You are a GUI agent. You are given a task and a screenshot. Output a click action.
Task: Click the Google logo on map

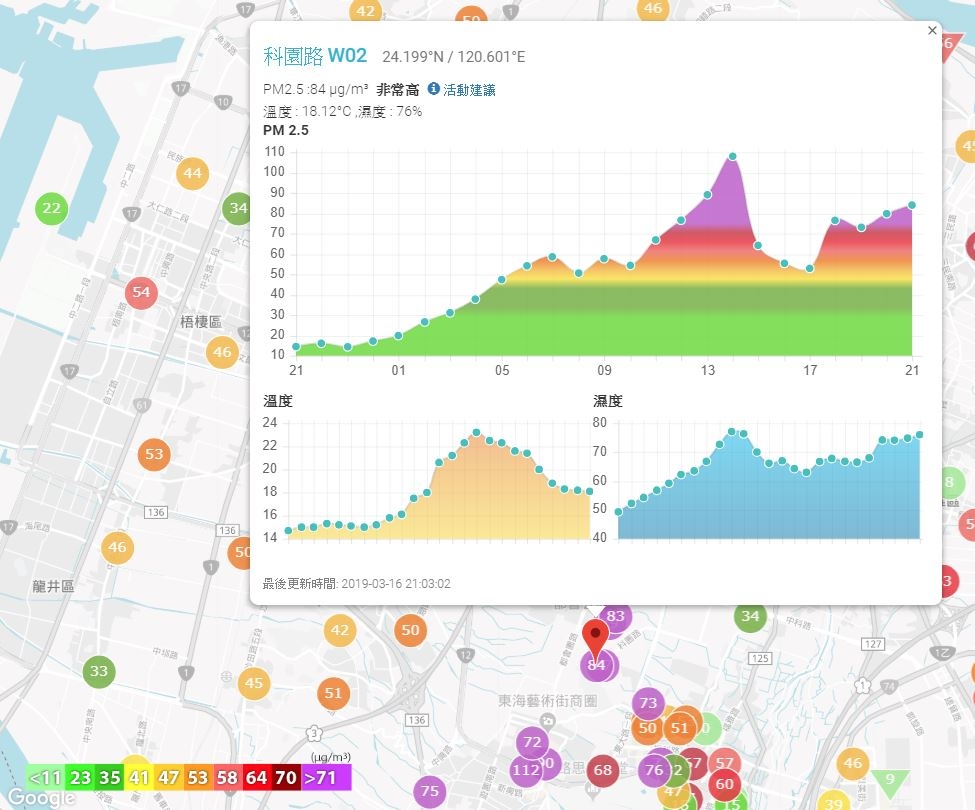[x=40, y=798]
